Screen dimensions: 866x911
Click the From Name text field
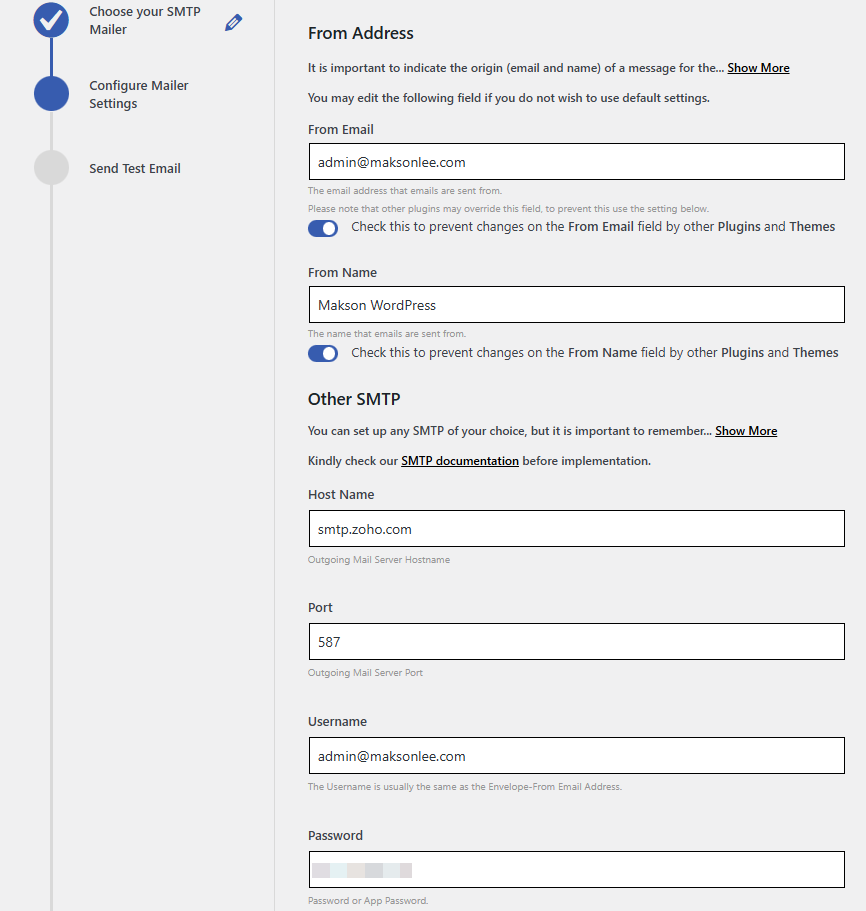576,305
